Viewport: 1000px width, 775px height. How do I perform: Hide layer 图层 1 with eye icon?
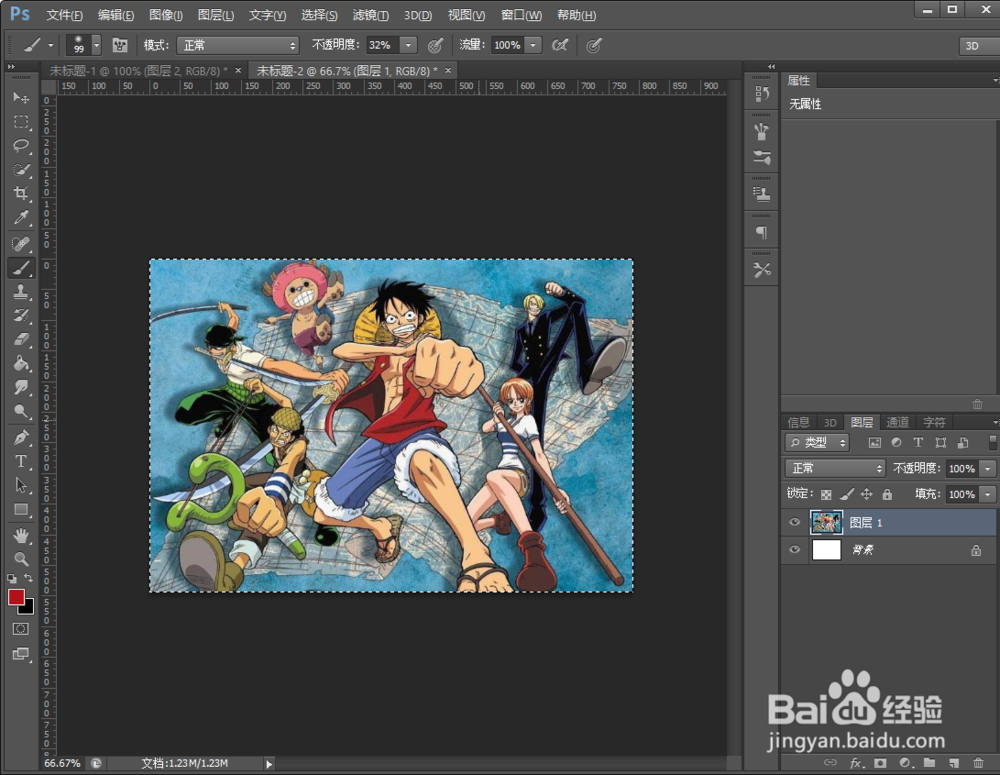point(794,522)
